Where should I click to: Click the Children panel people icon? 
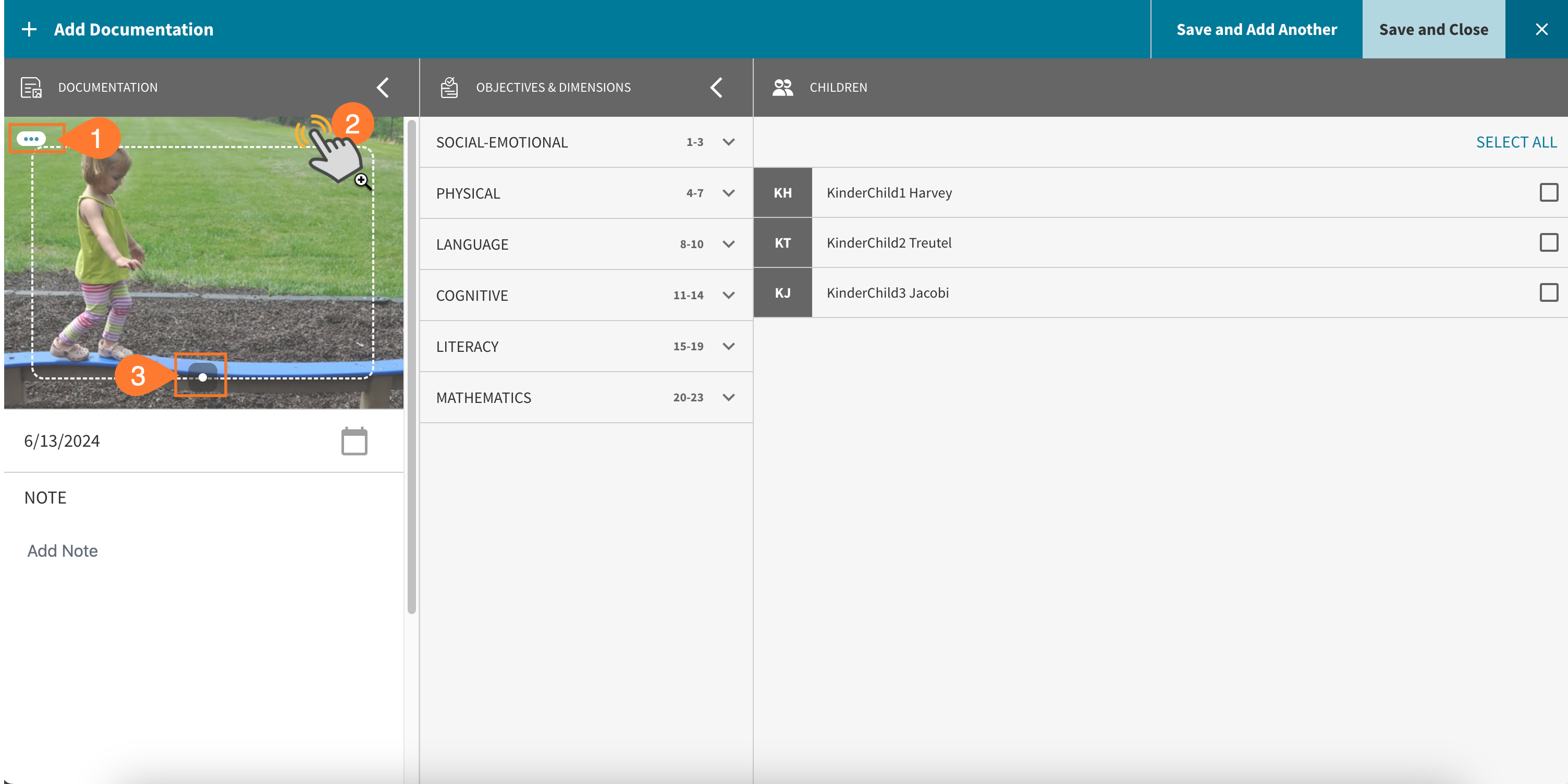pyautogui.click(x=782, y=87)
